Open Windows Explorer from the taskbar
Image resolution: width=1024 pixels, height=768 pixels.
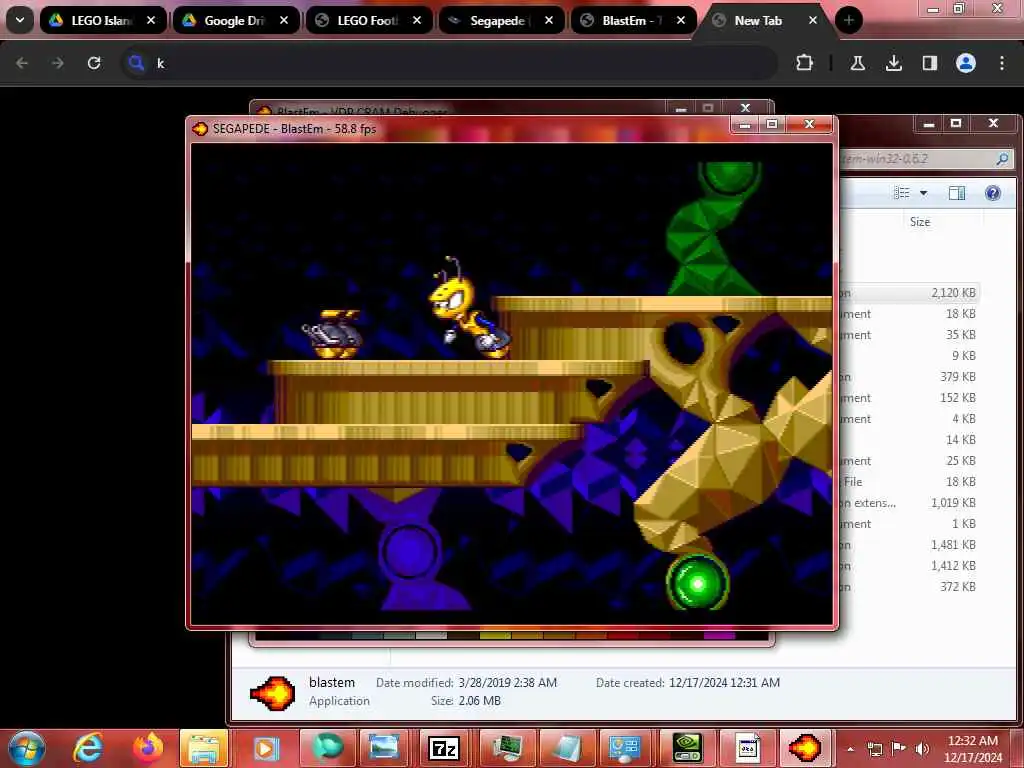point(204,748)
